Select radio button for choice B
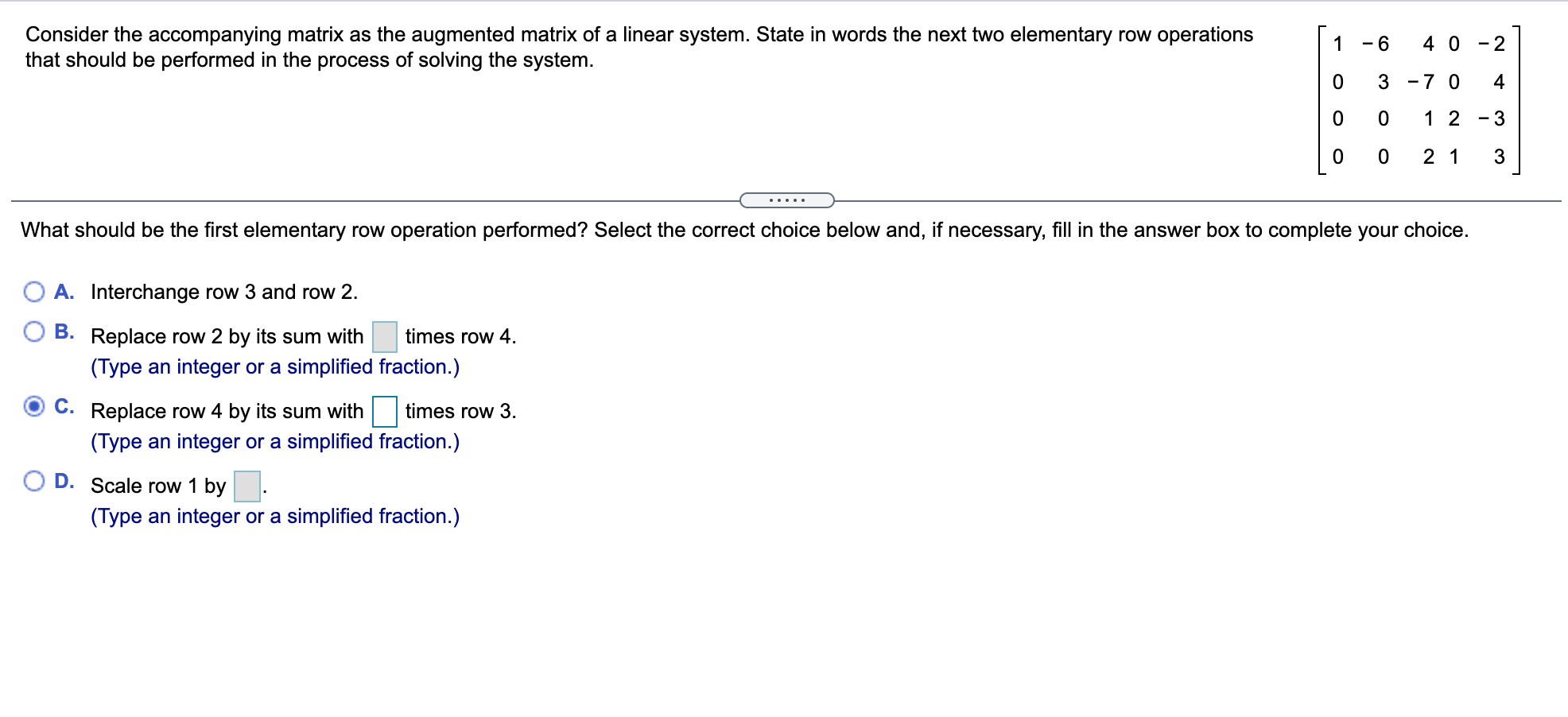 (x=33, y=331)
